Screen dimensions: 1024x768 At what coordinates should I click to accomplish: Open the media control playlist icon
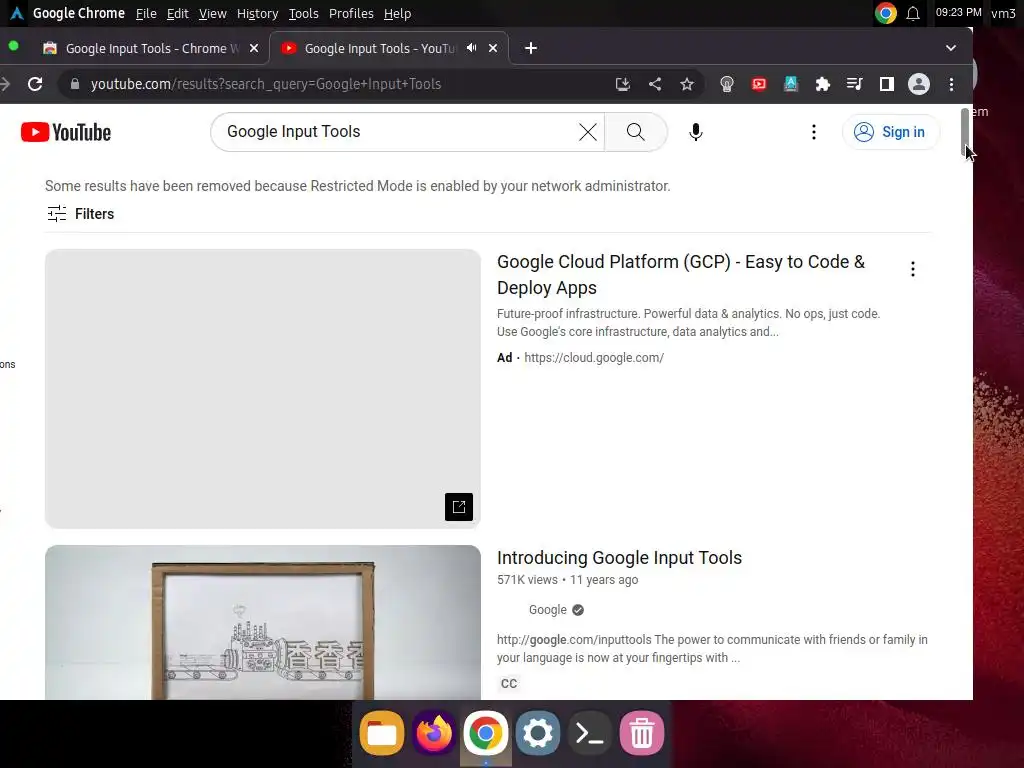[x=854, y=84]
